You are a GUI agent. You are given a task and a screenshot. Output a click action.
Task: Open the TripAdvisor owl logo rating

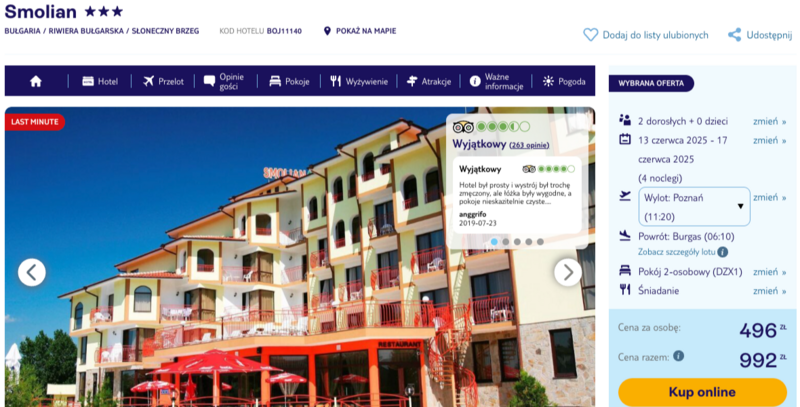[463, 126]
